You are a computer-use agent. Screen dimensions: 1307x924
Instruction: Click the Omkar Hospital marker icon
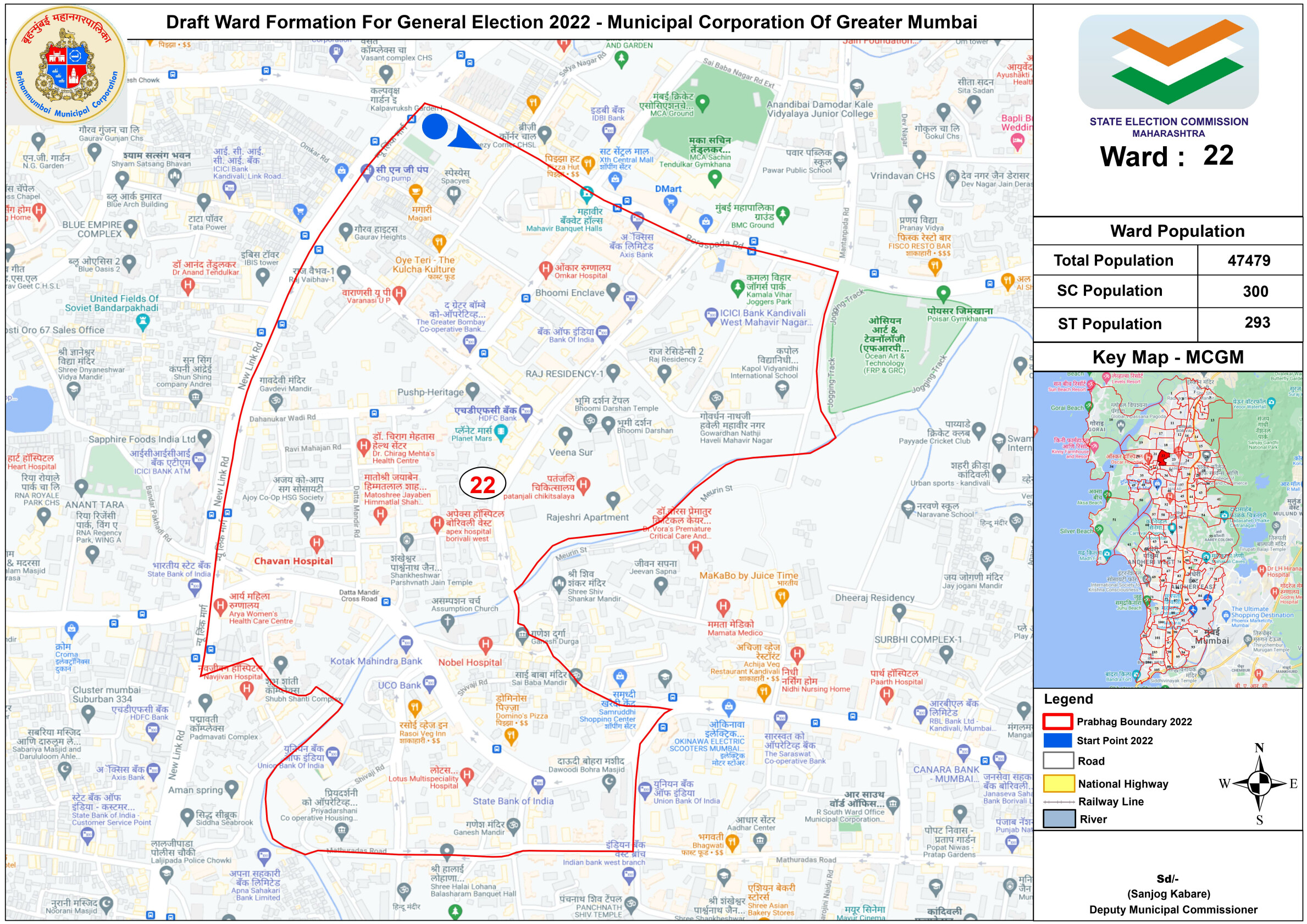click(545, 268)
